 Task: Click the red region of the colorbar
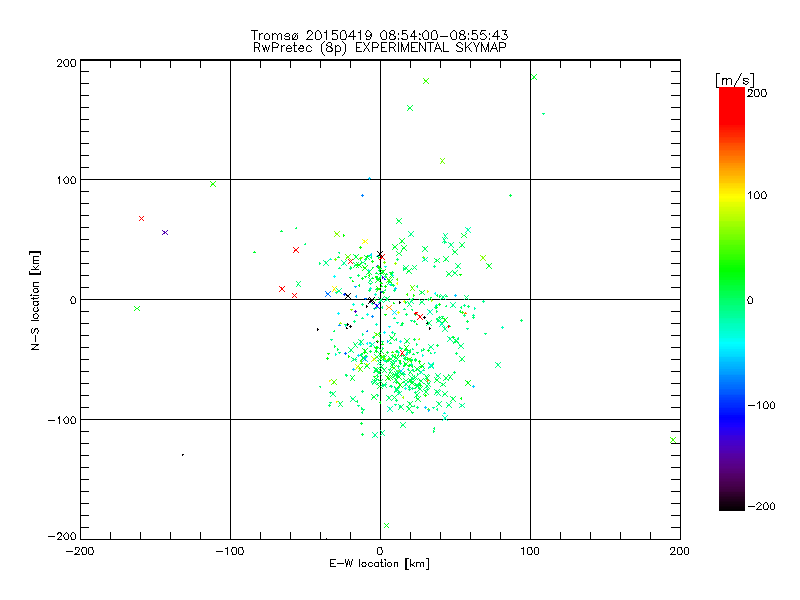732,105
